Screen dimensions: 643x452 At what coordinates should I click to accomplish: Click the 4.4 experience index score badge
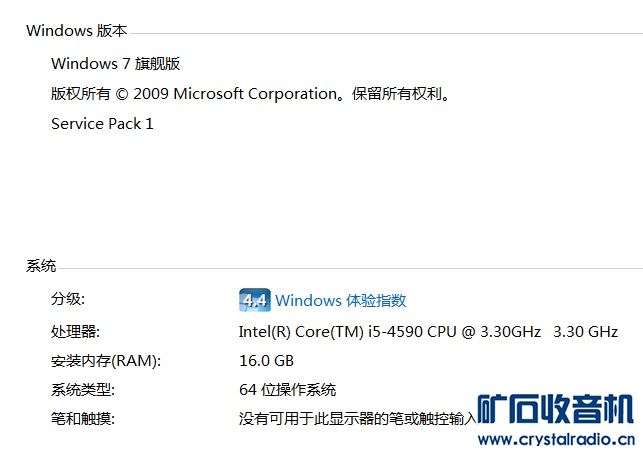[254, 300]
